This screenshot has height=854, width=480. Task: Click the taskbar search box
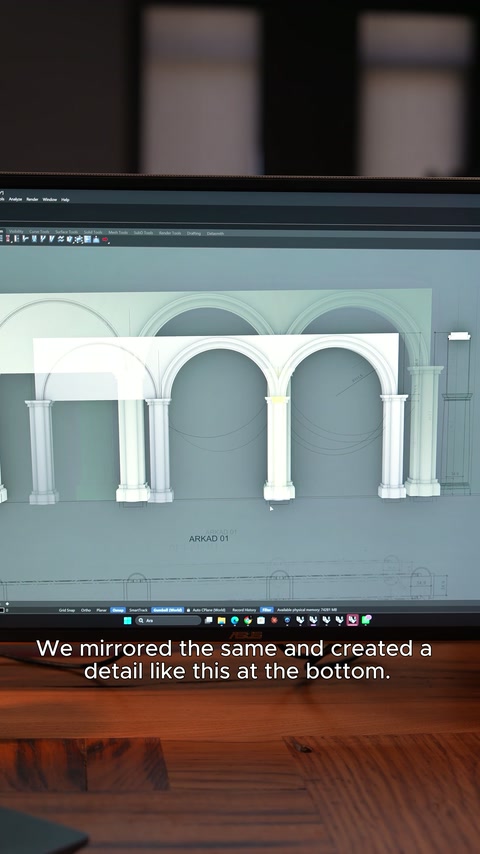click(x=168, y=620)
